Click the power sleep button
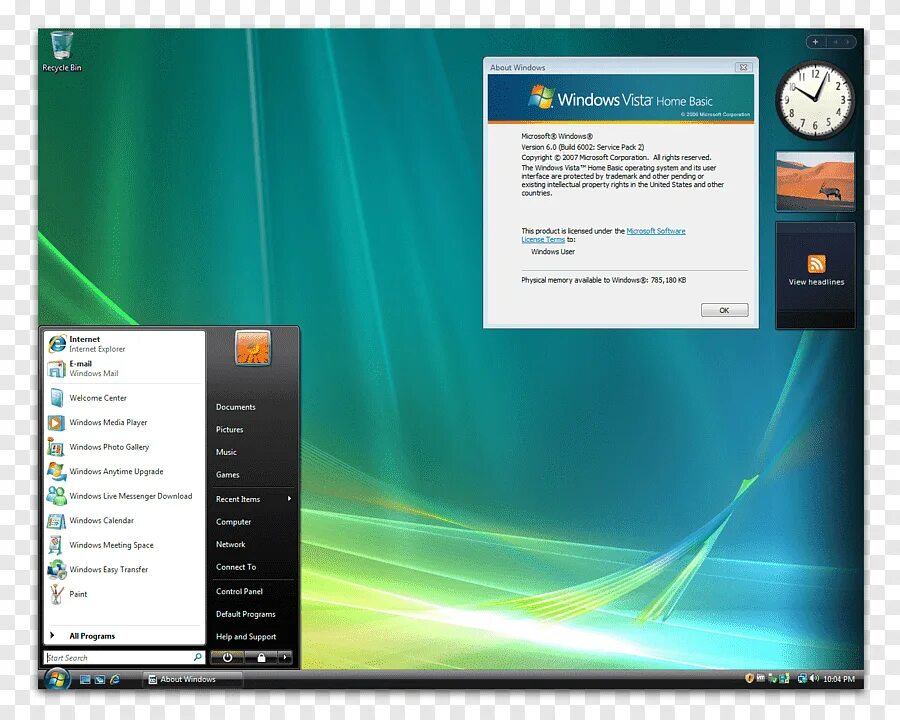Viewport: 900px width, 720px height. 227,657
